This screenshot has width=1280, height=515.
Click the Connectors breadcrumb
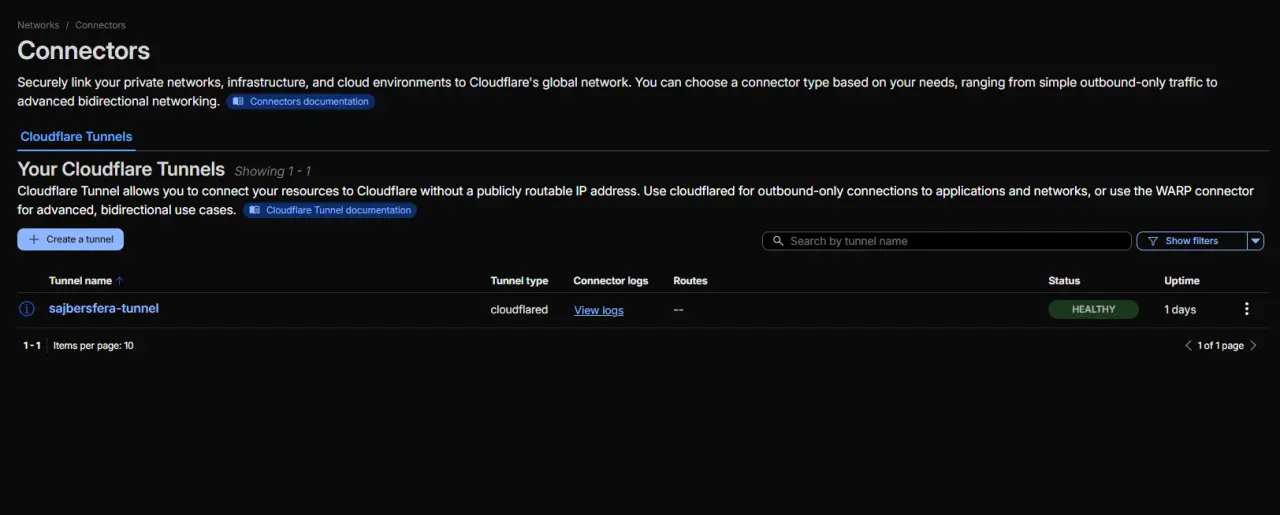(x=101, y=25)
